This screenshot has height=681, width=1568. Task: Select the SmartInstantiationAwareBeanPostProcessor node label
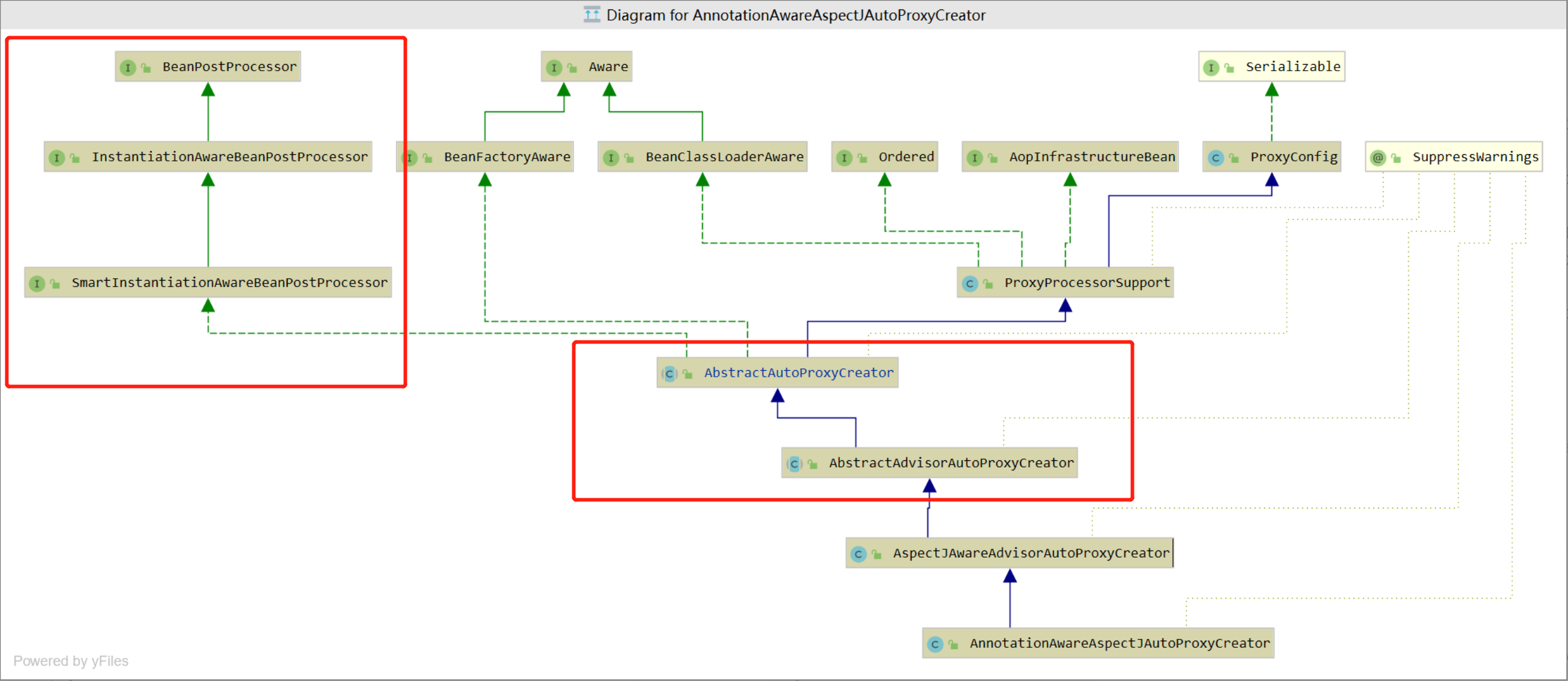tap(230, 282)
